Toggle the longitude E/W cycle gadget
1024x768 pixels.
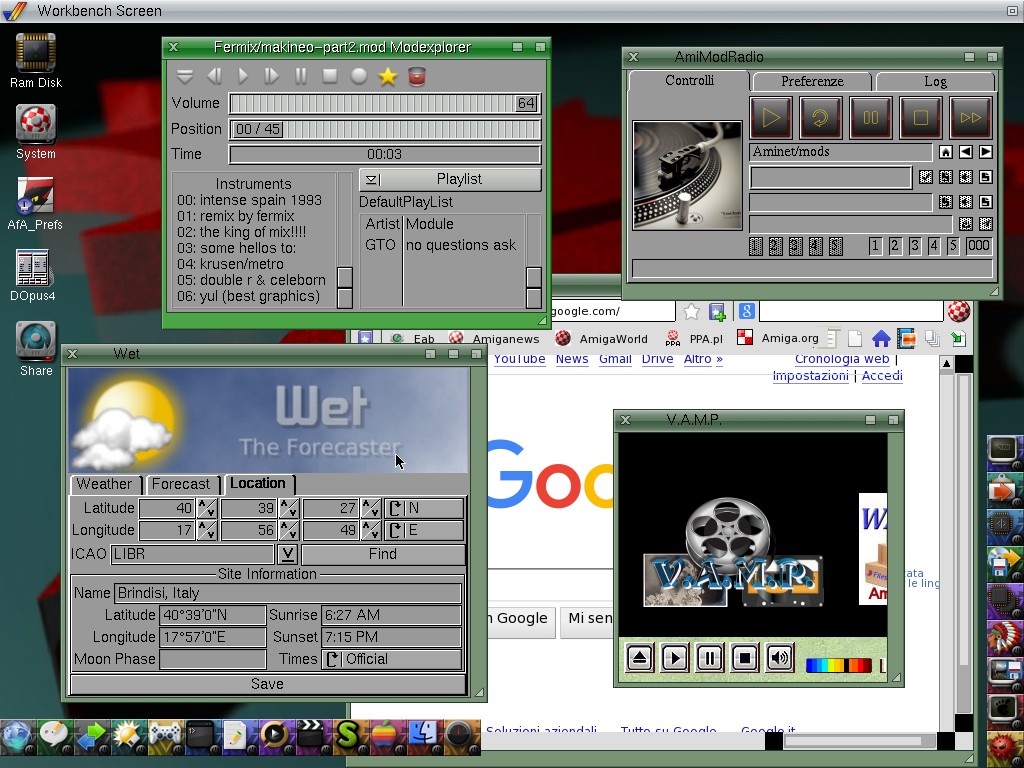pyautogui.click(x=425, y=530)
